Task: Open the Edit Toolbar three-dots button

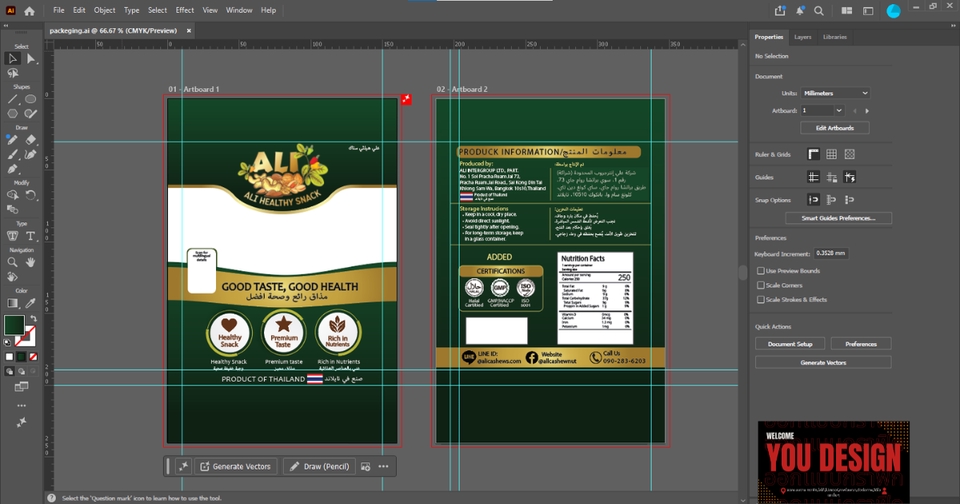Action: [x=21, y=405]
